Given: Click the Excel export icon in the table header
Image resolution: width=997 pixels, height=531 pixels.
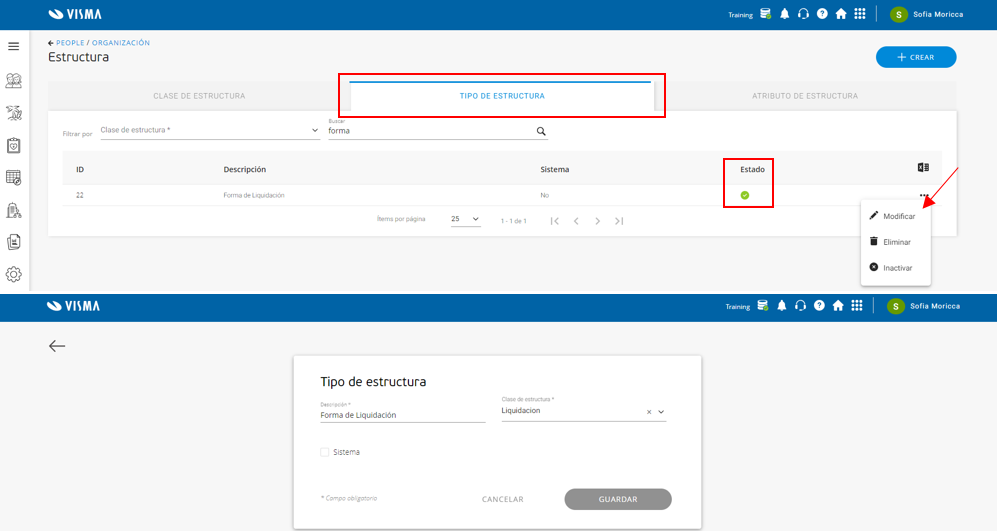Looking at the screenshot, I should (x=923, y=167).
